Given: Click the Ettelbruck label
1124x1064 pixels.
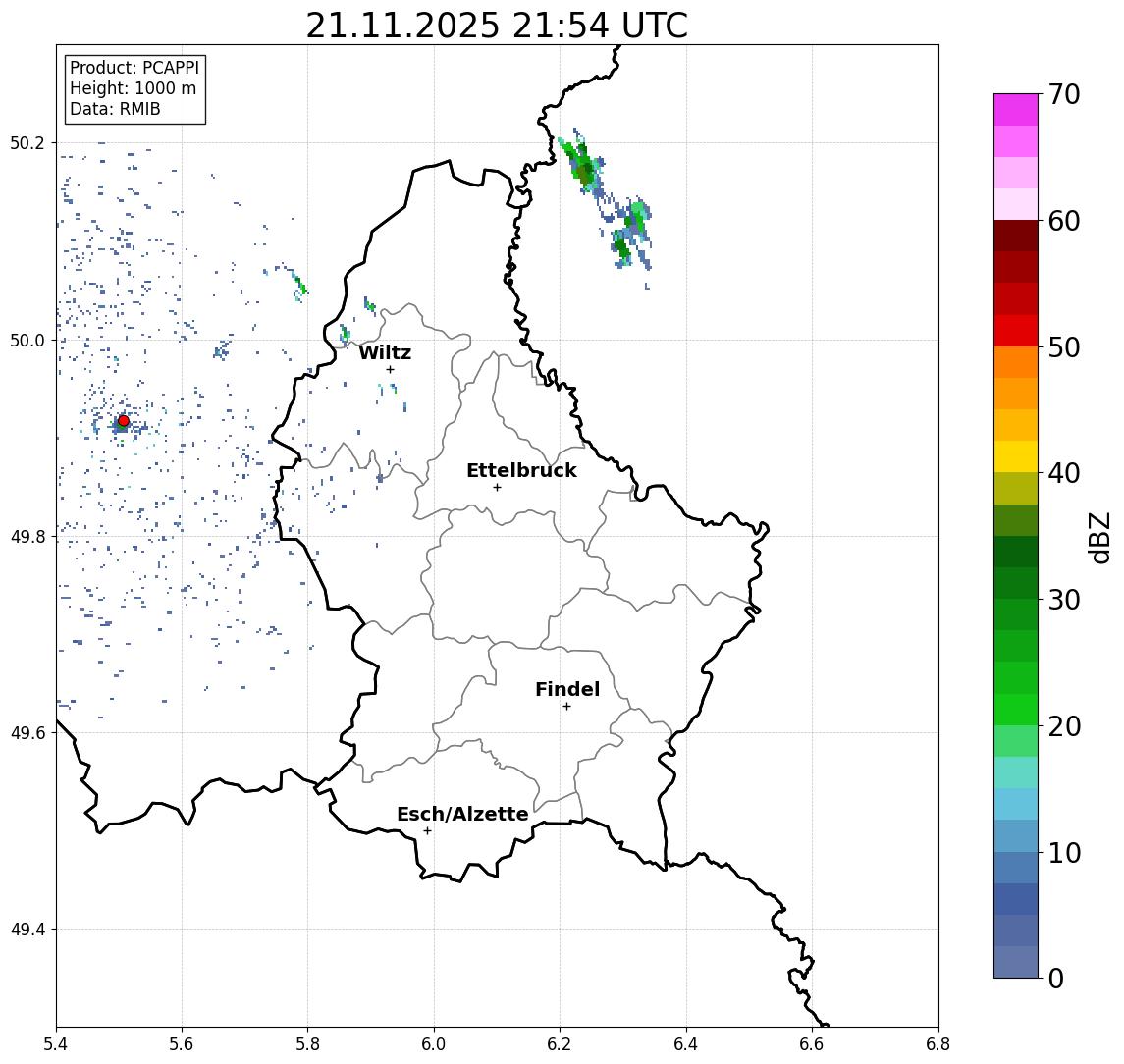Looking at the screenshot, I should tap(521, 470).
